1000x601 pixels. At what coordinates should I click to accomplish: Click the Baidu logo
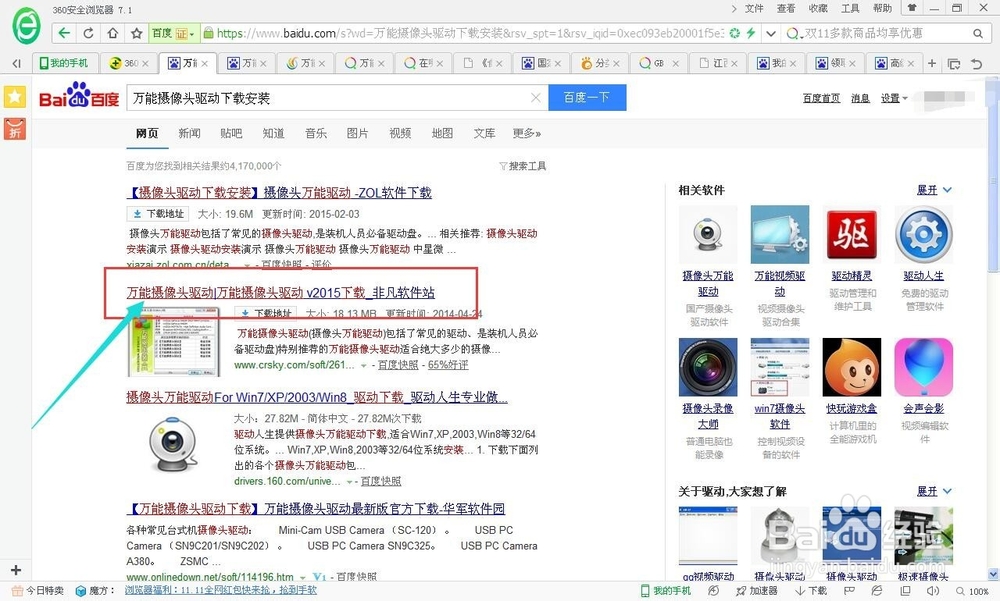tap(79, 96)
